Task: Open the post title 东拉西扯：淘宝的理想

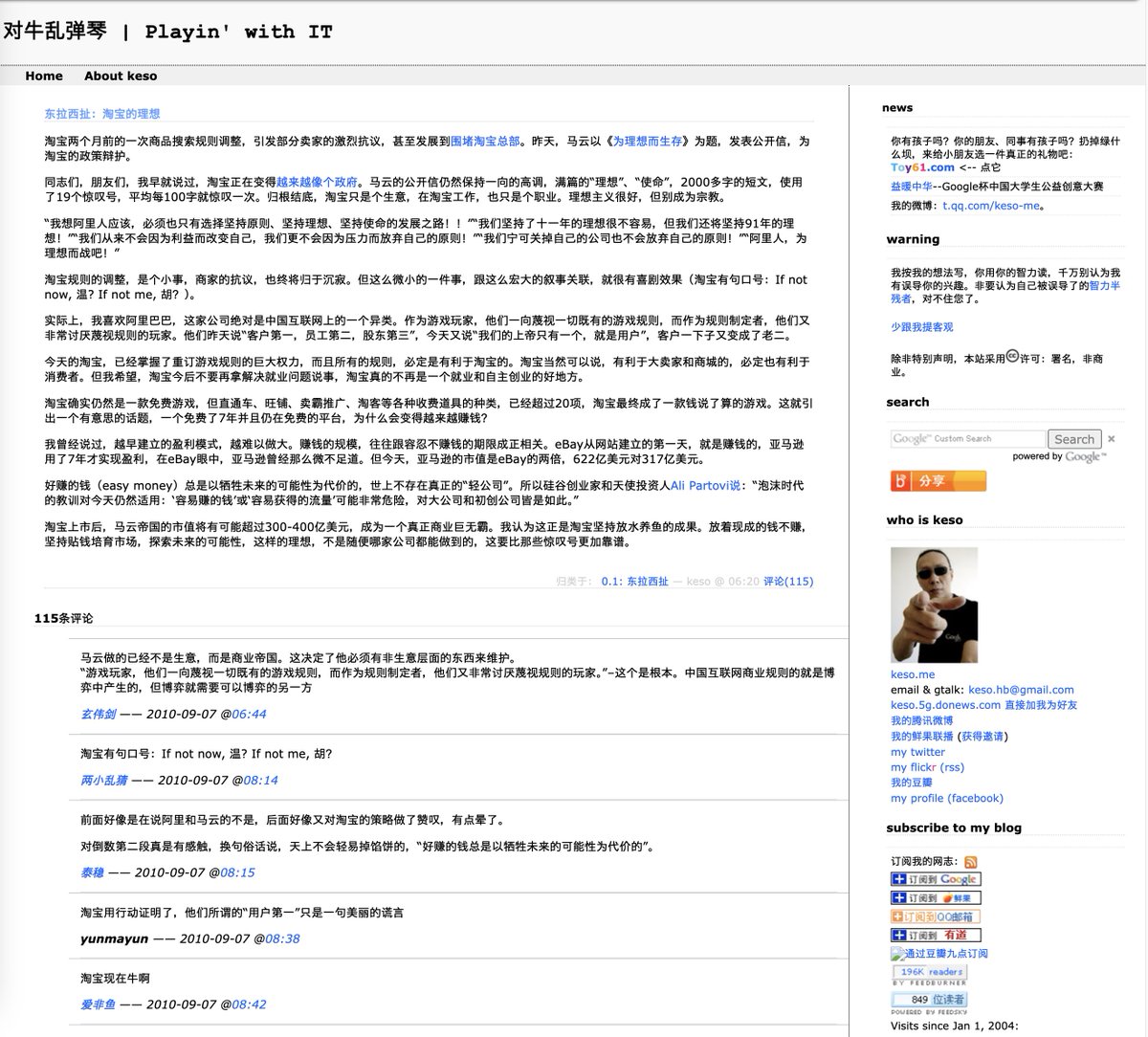Action: coord(102,114)
